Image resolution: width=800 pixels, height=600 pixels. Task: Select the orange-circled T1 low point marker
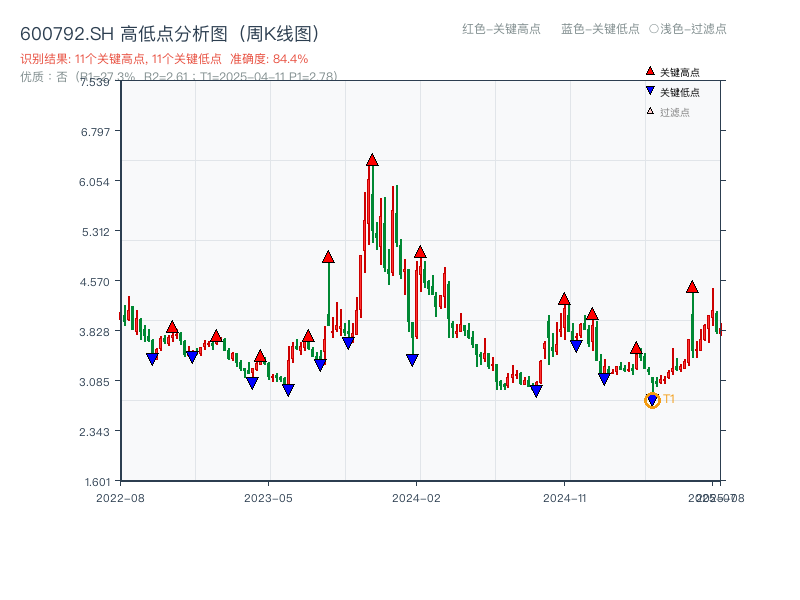coord(651,400)
